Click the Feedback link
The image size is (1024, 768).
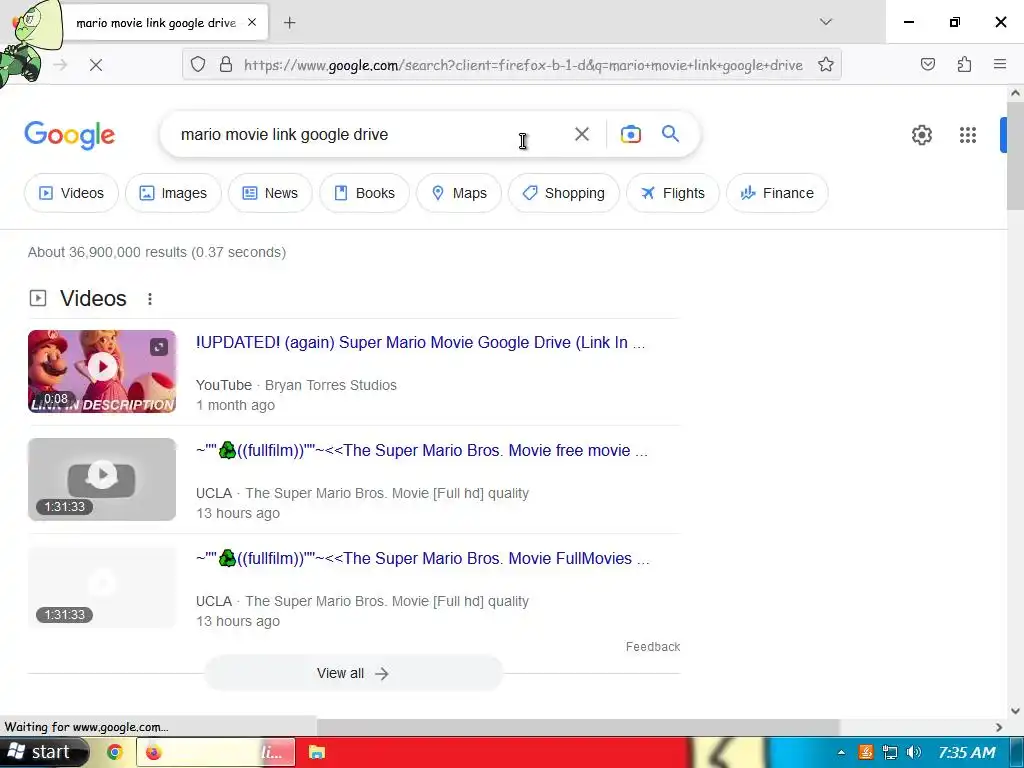652,647
